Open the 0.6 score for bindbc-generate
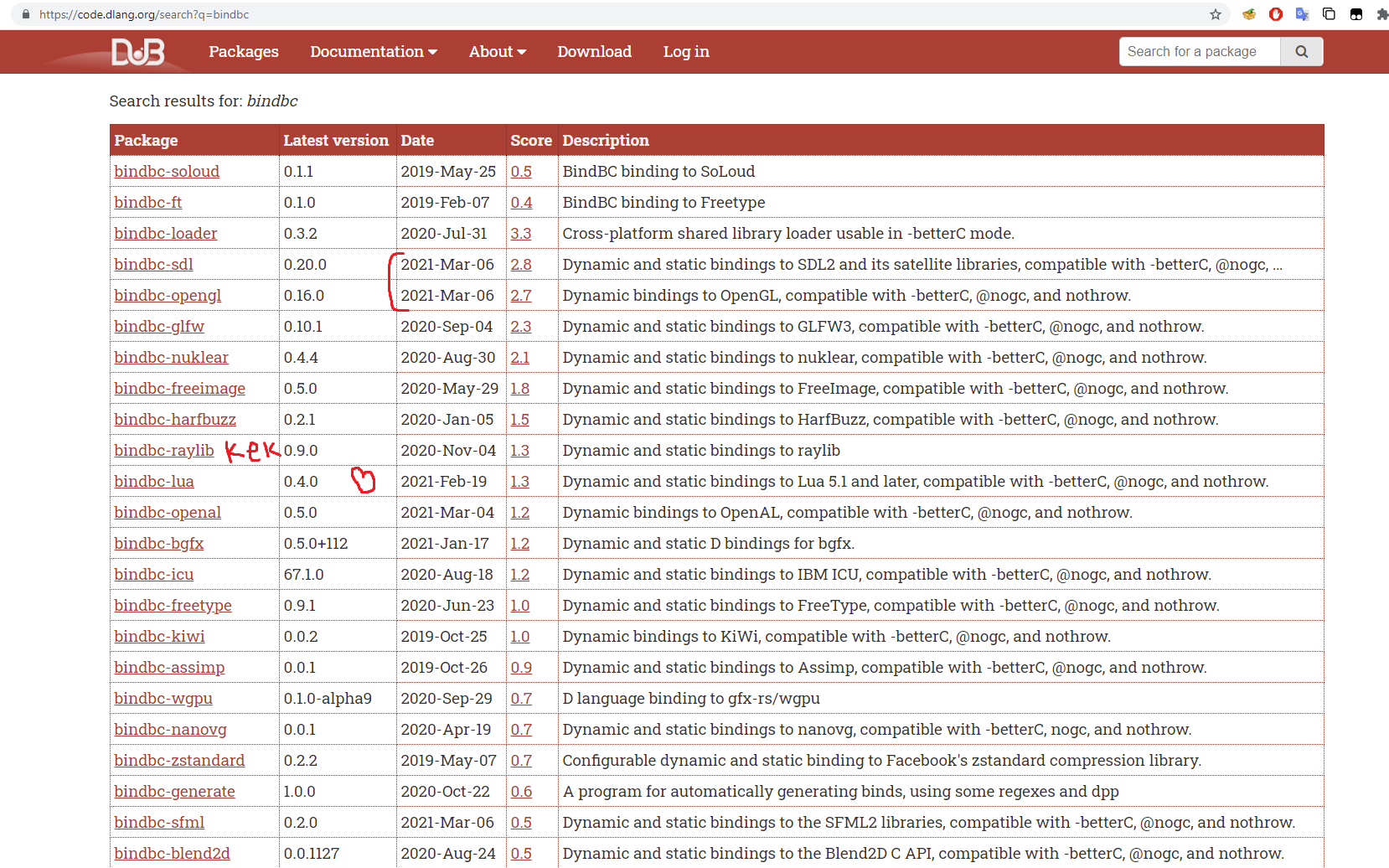1389x868 pixels. pos(521,792)
